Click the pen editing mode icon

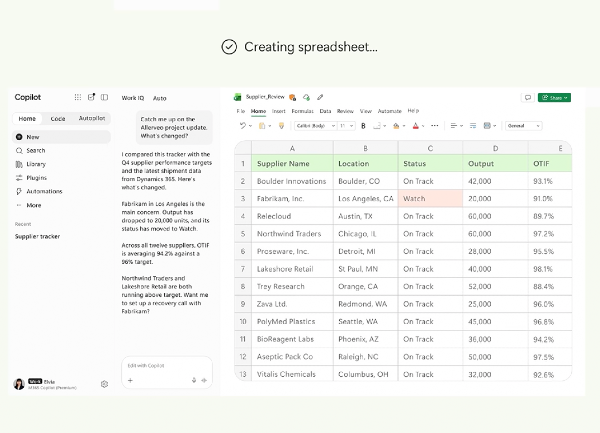pyautogui.click(x=320, y=97)
